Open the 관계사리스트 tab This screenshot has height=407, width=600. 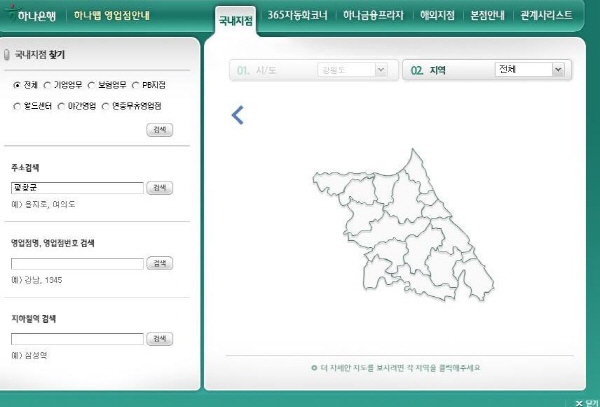pyautogui.click(x=546, y=16)
